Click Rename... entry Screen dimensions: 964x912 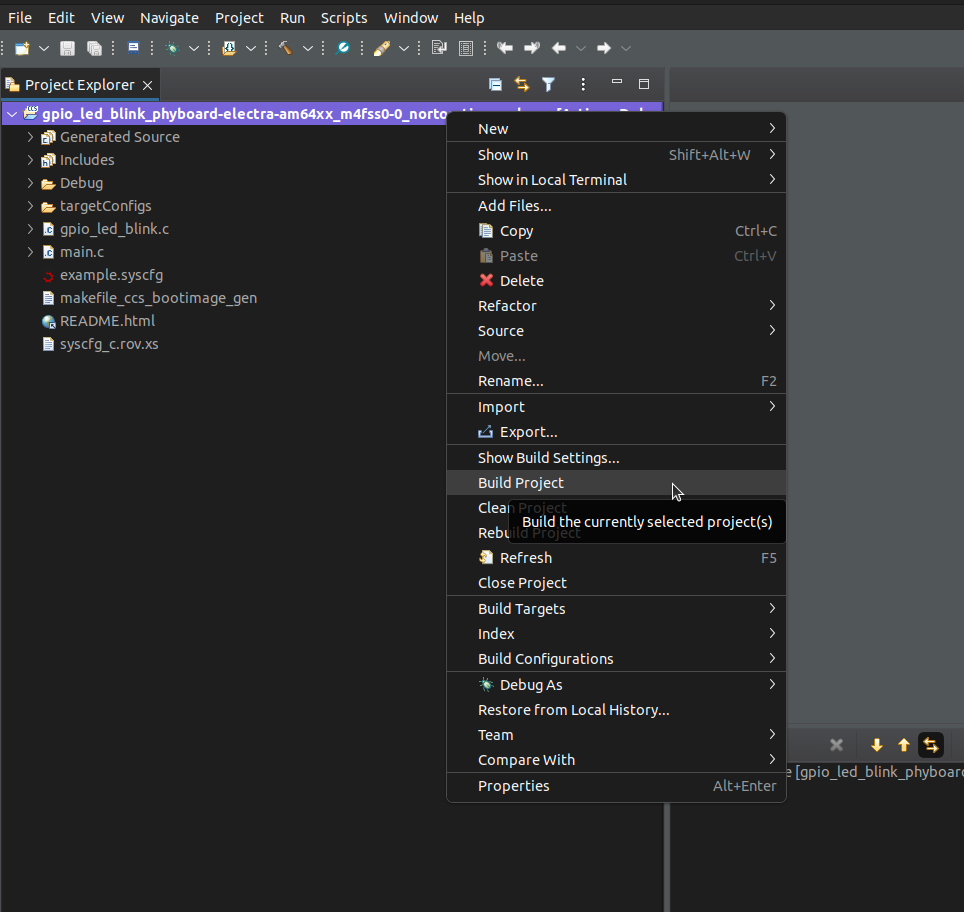click(x=616, y=381)
